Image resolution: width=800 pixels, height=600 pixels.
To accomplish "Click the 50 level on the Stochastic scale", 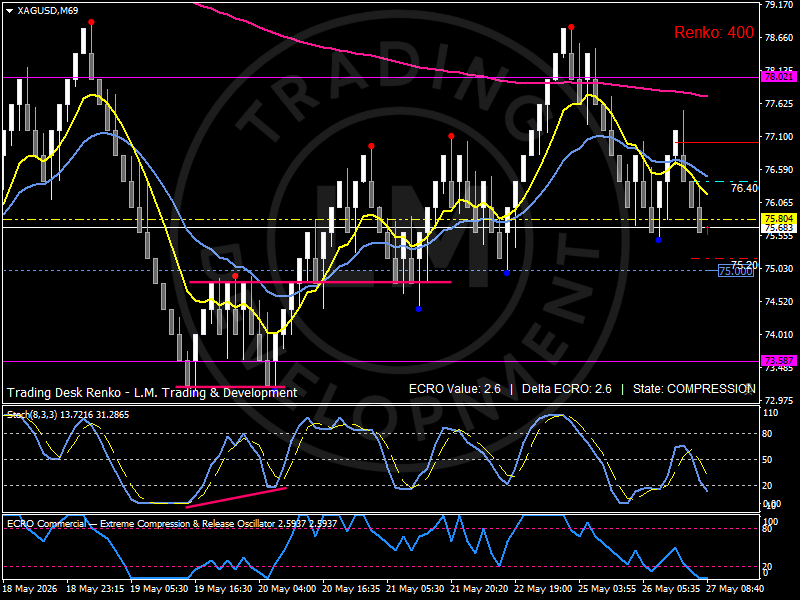I will pyautogui.click(x=767, y=460).
